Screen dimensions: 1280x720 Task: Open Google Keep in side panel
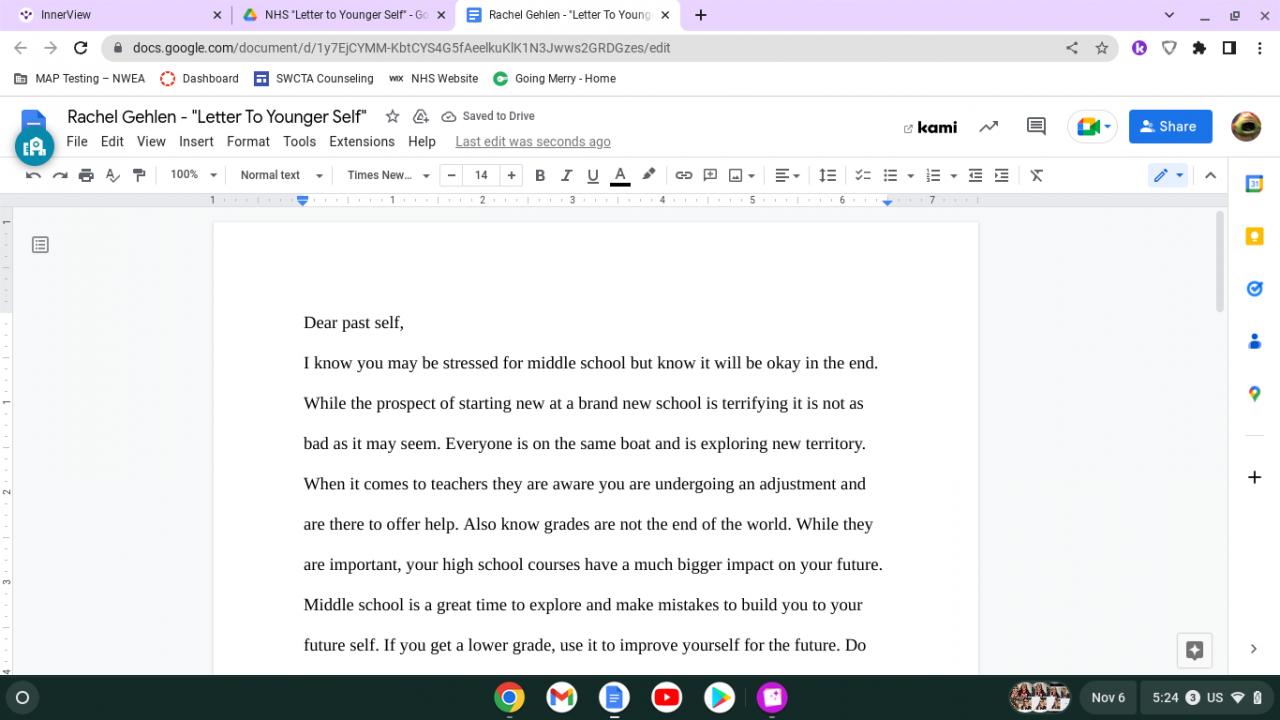point(1254,237)
